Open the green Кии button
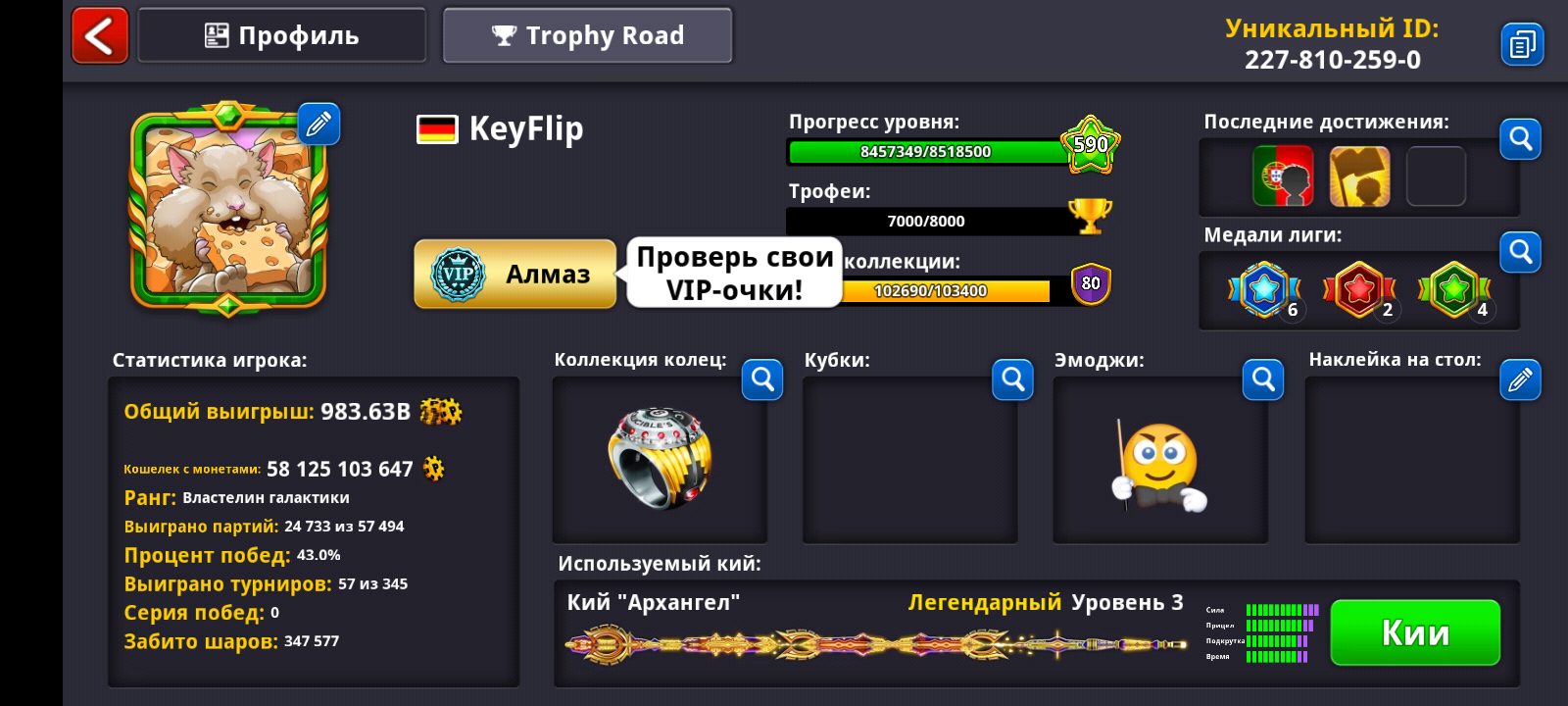 pyautogui.click(x=1415, y=632)
